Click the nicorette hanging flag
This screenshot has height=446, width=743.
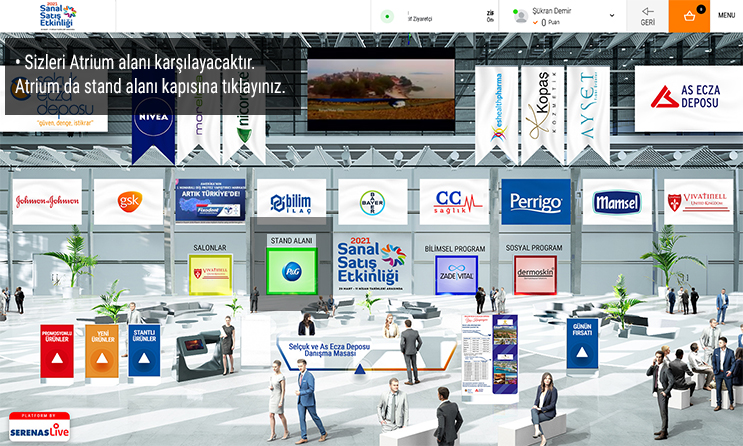point(244,117)
